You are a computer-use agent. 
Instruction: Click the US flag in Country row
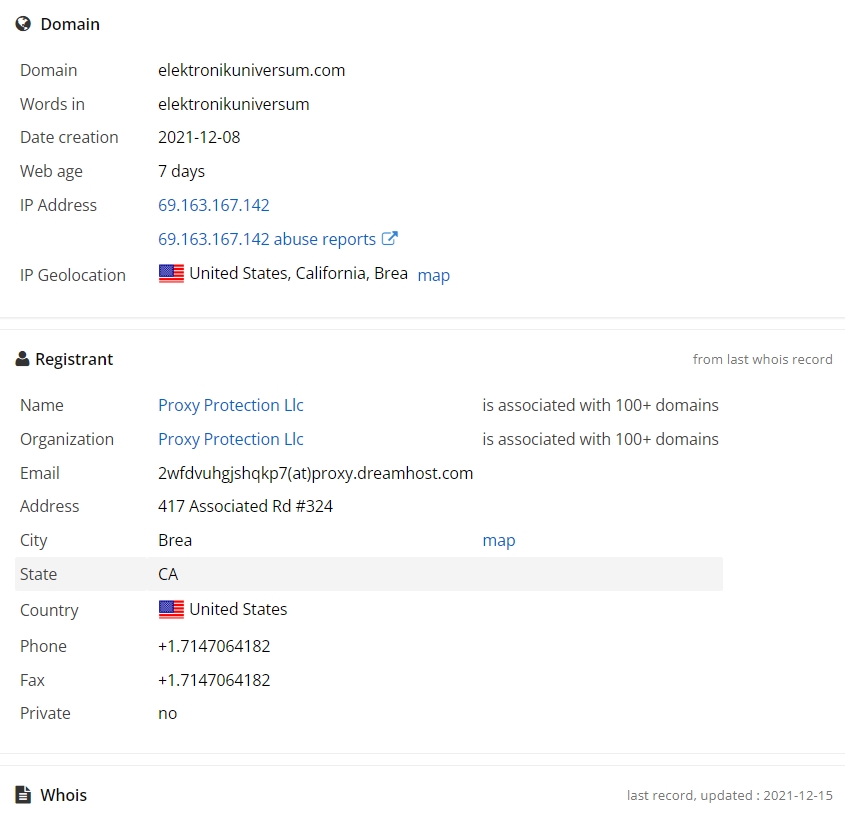[x=171, y=609]
